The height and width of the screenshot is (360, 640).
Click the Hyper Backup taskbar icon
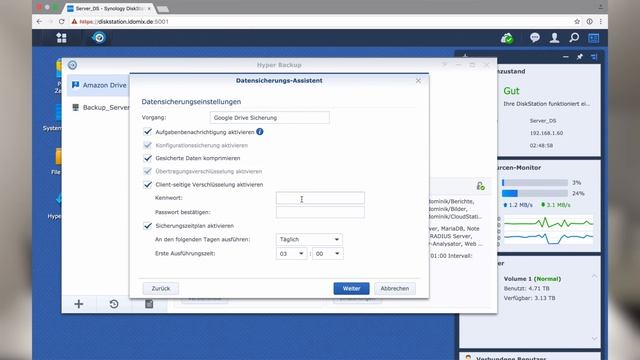99,38
